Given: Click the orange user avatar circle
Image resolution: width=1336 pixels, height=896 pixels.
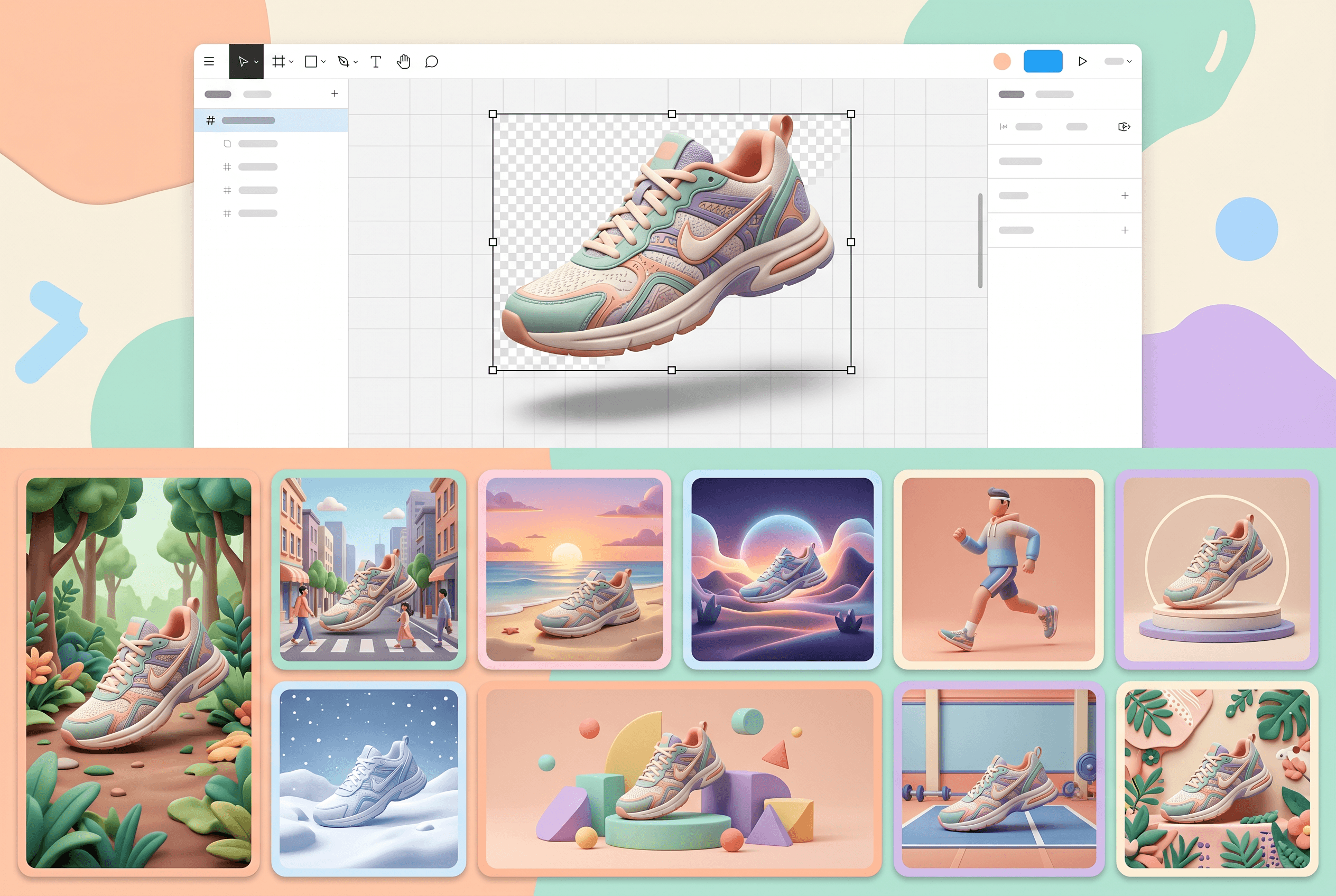Looking at the screenshot, I should (x=1002, y=61).
